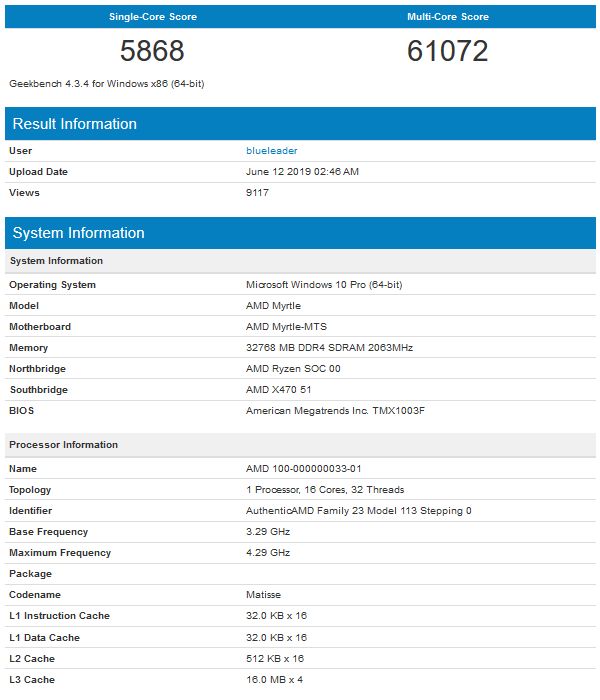
Task: Click the Views row label
Action: click(x=24, y=193)
